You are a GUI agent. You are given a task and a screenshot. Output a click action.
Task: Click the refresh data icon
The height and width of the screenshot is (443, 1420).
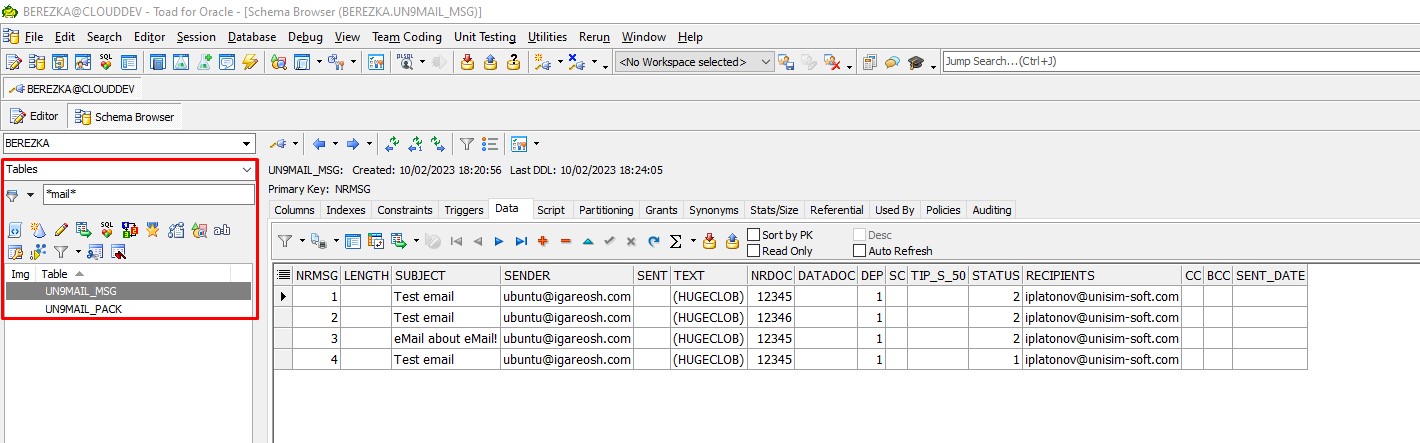653,241
